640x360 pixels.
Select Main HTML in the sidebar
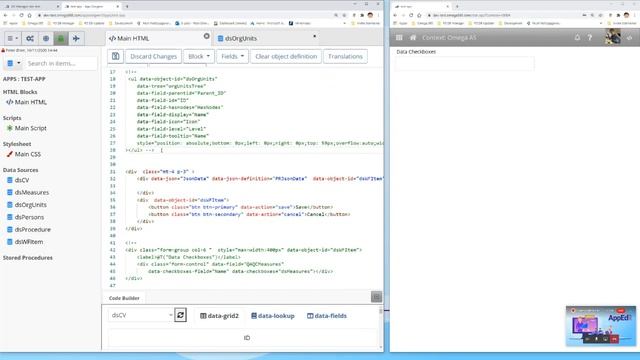pyautogui.click(x=27, y=102)
